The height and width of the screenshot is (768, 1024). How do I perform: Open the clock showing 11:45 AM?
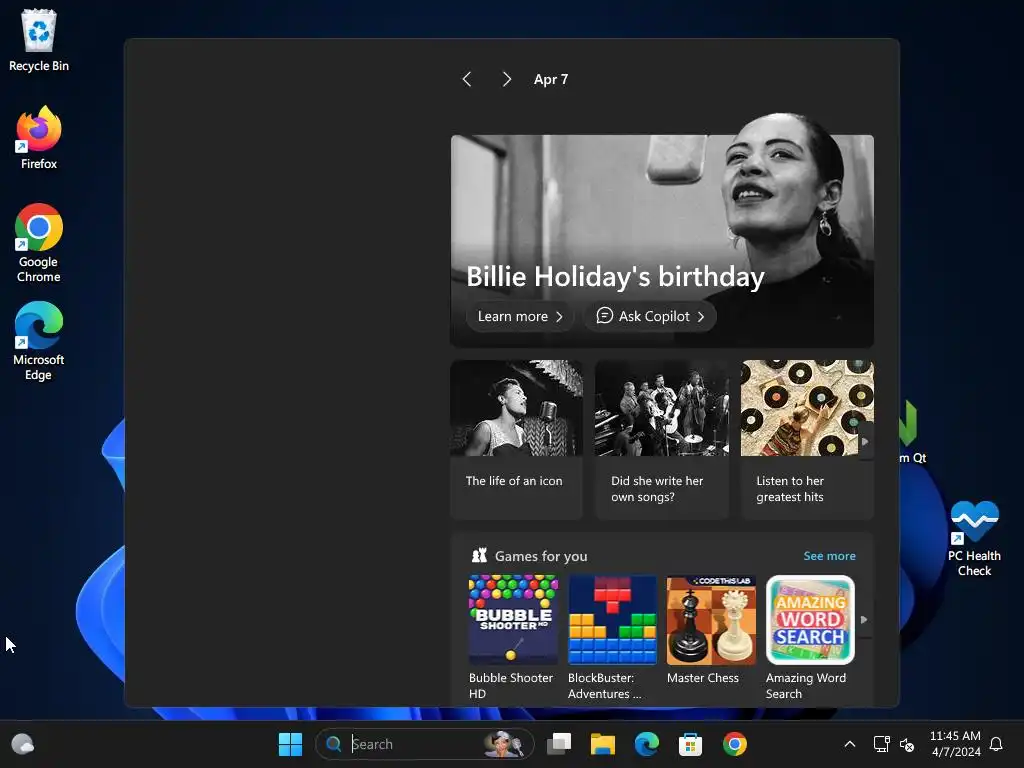pyautogui.click(x=955, y=744)
